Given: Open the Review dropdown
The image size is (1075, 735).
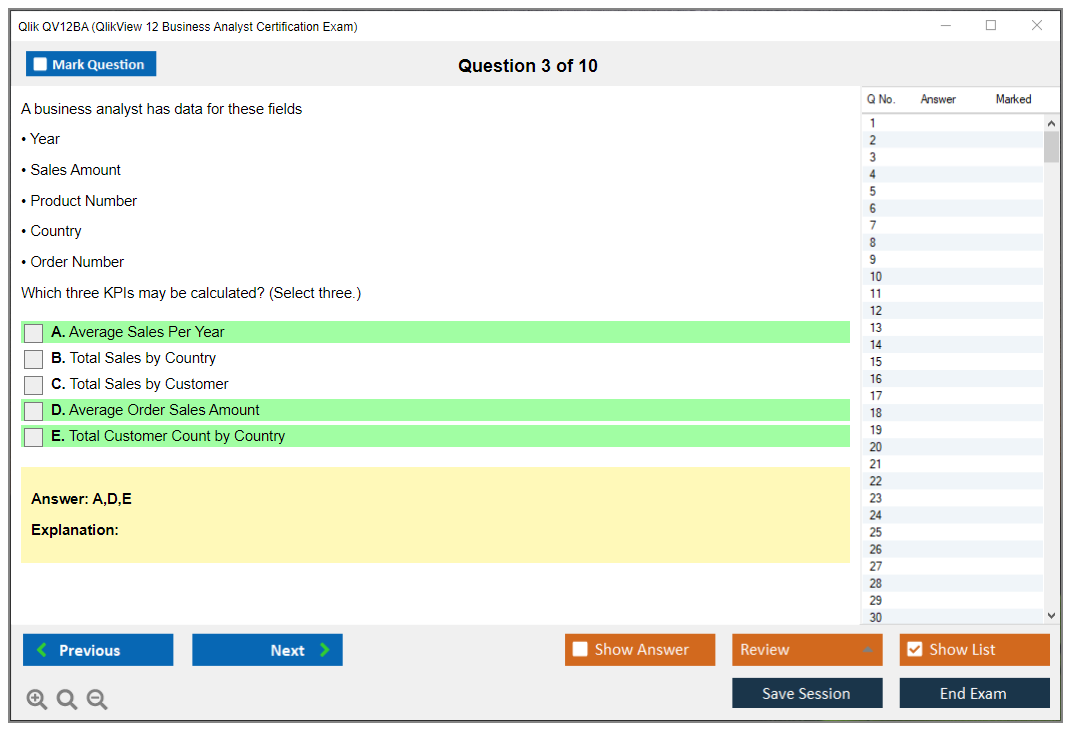Looking at the screenshot, I should pos(806,650).
